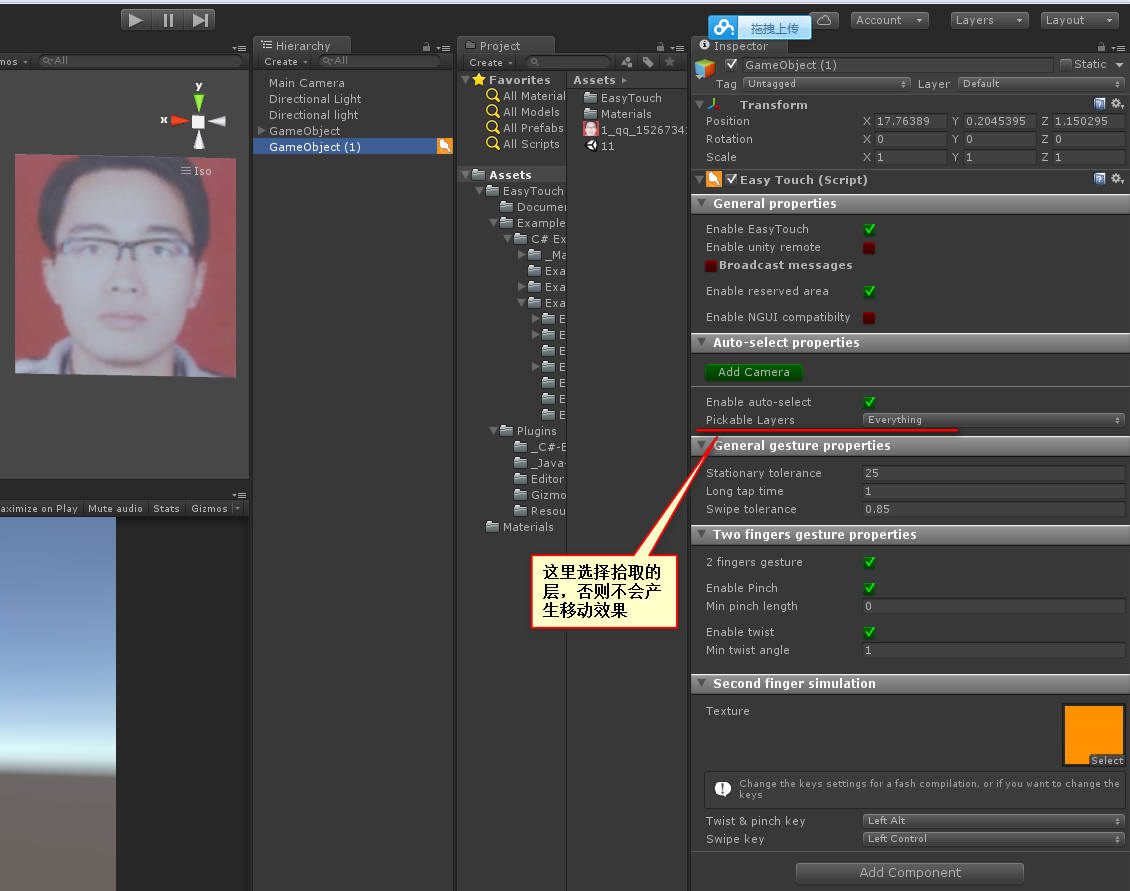
Task: Toggle Iso projection label in scene
Action: tap(196, 171)
